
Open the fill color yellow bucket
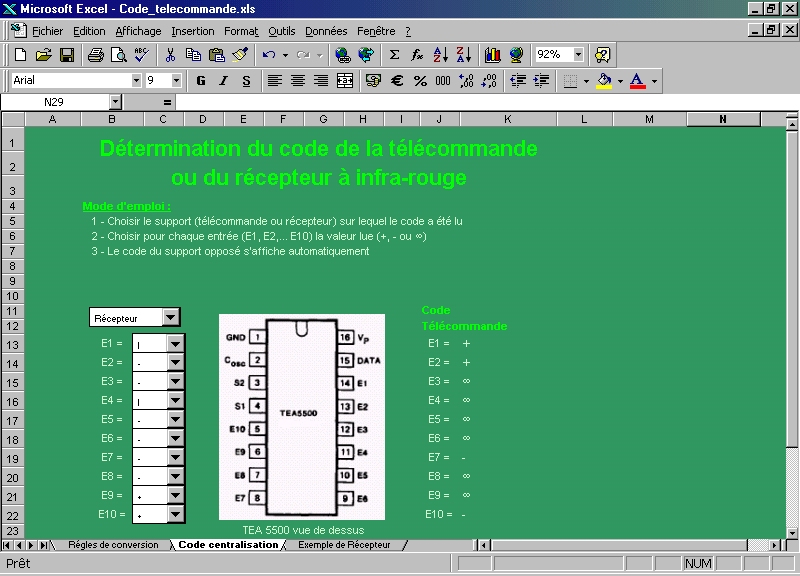603,81
